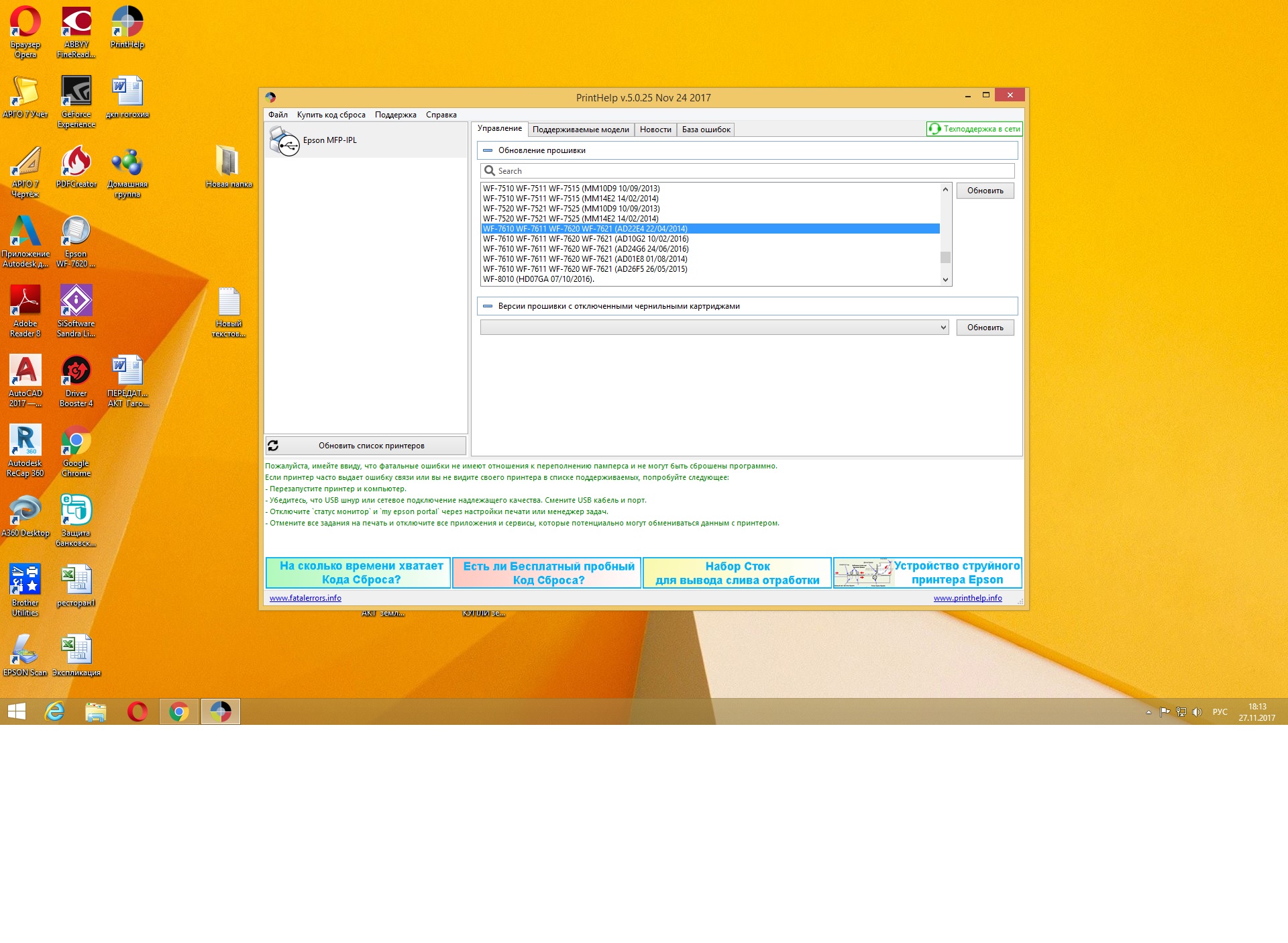Screen dimensions: 1288x943
Task: Open File Explorer from the taskbar
Action: click(96, 711)
